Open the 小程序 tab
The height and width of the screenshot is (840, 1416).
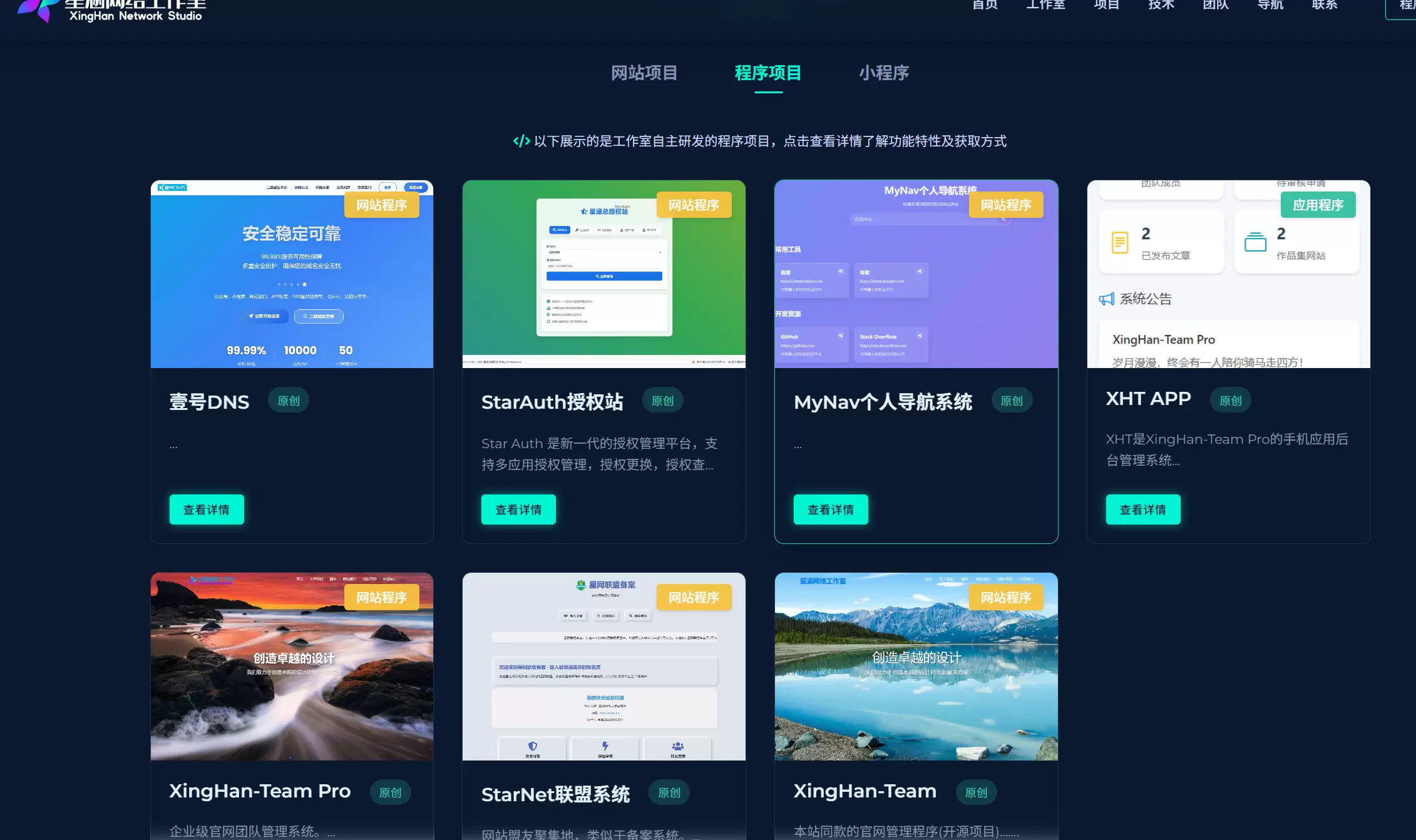[x=884, y=73]
